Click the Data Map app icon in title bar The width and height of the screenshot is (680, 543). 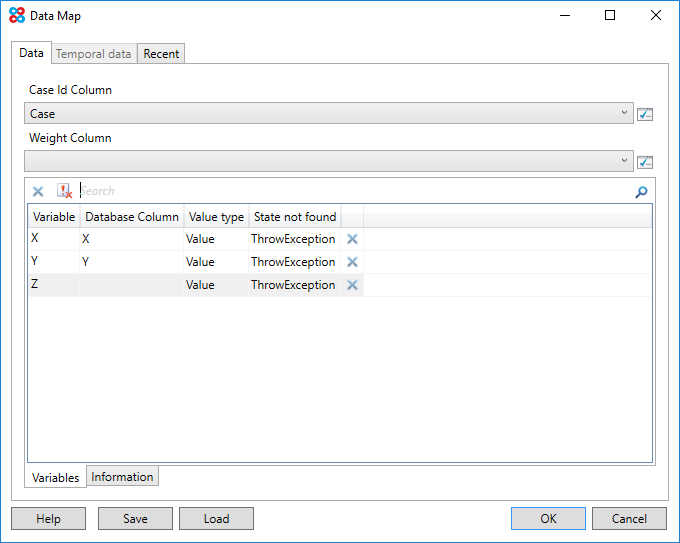pyautogui.click(x=16, y=16)
